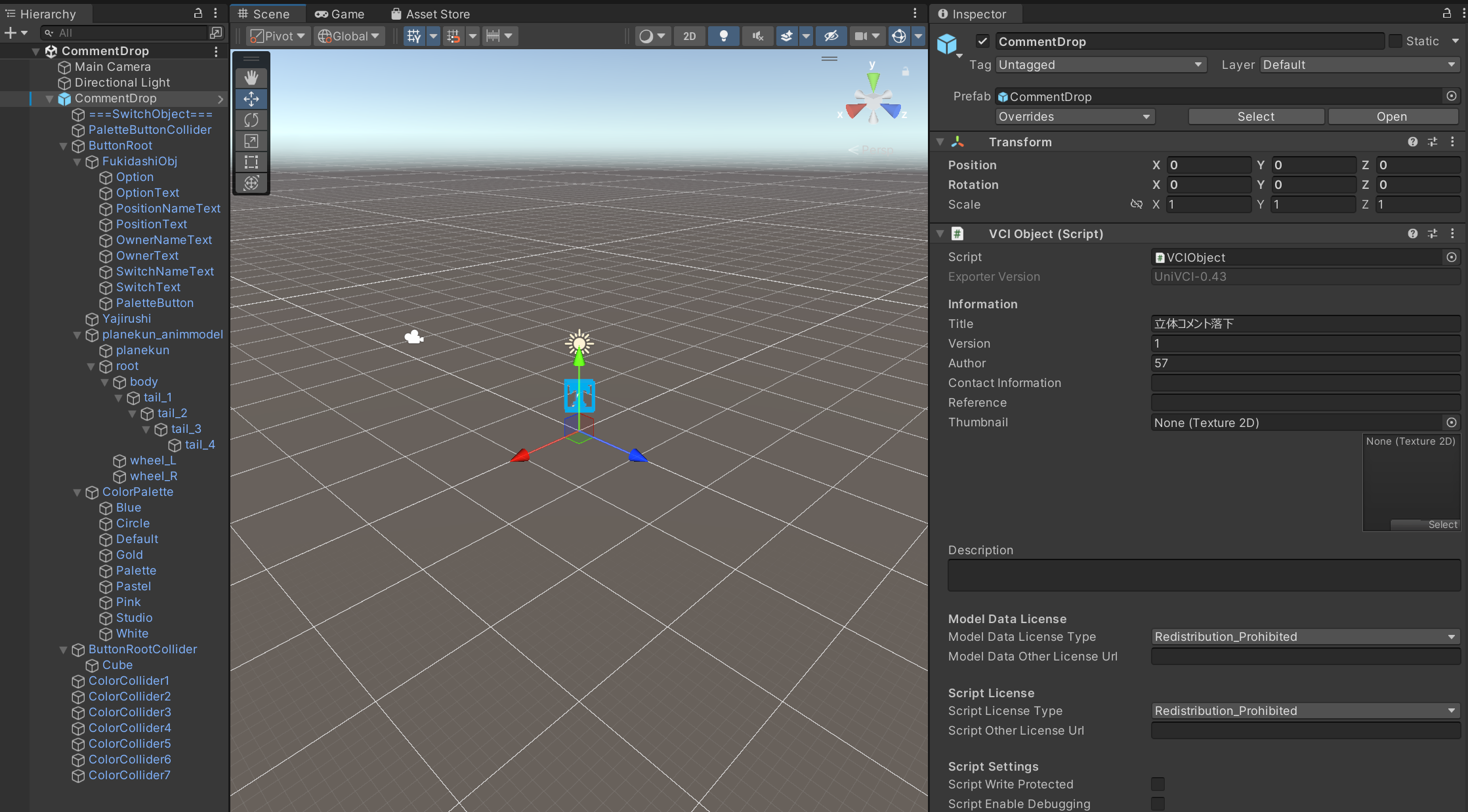The width and height of the screenshot is (1468, 812).
Task: Open Transform preset settings icon
Action: [x=1433, y=142]
